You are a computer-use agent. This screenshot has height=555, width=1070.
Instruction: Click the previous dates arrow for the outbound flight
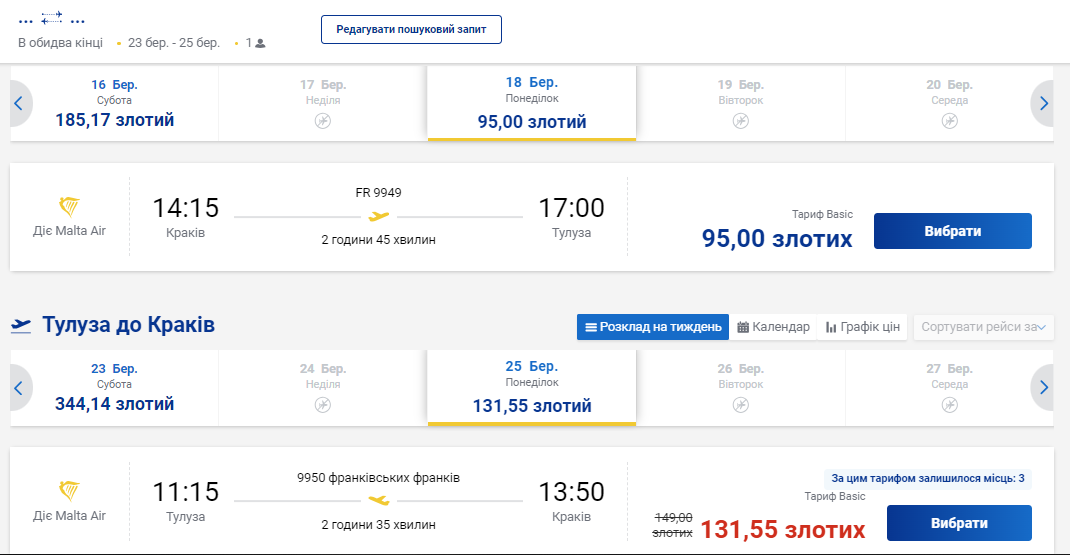click(x=18, y=103)
